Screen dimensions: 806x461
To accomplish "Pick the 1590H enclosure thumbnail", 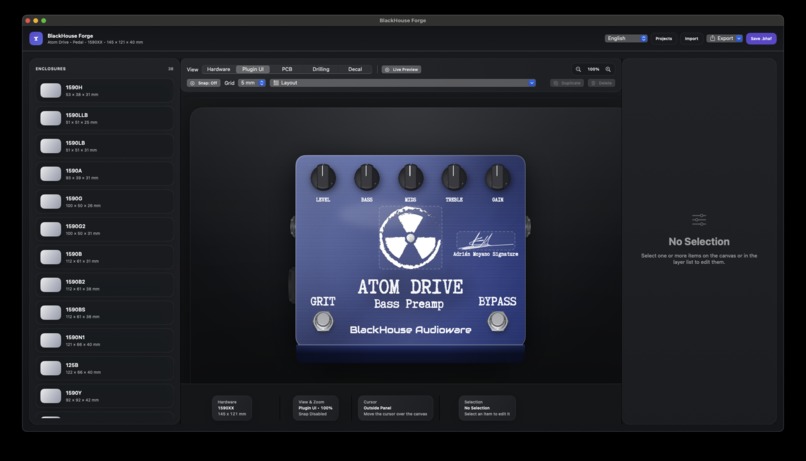I will [x=50, y=90].
